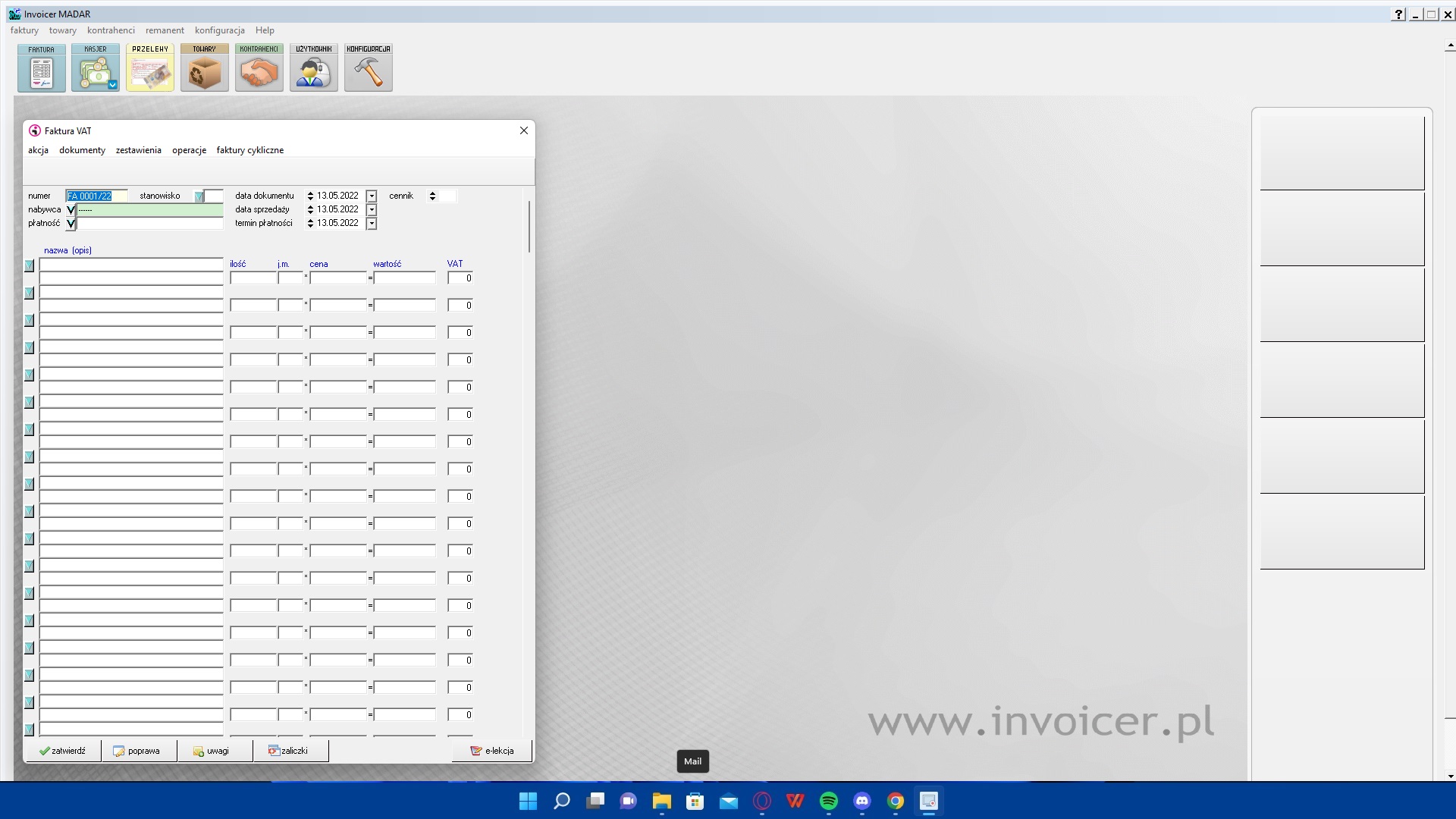Click the KONTRAHENCI handshake toolbar icon

pyautogui.click(x=259, y=68)
